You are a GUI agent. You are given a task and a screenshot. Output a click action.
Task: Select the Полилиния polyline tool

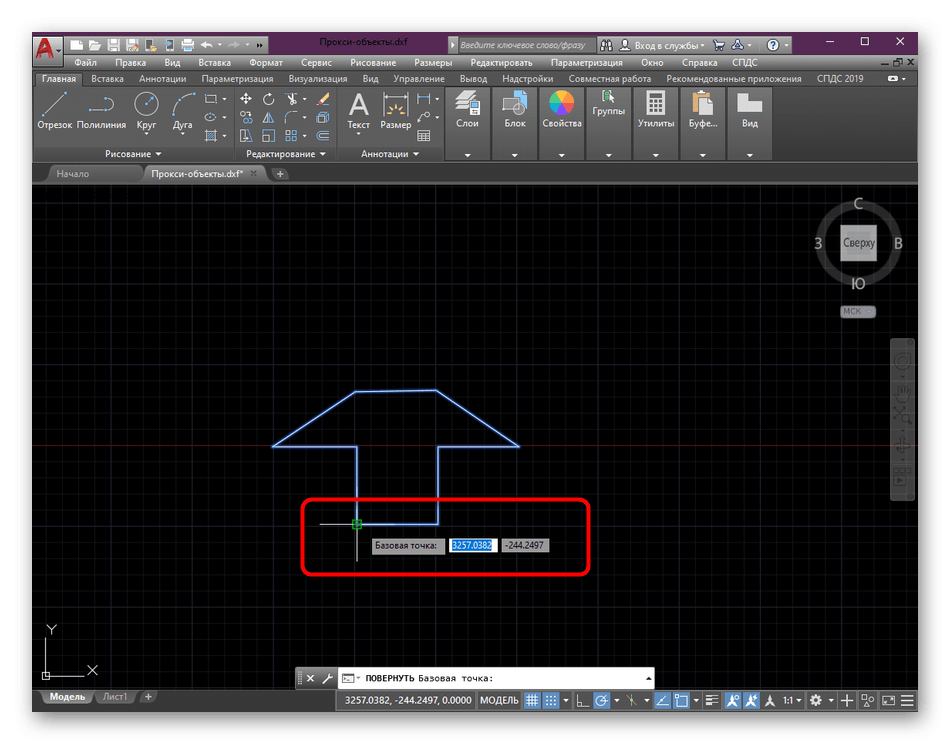click(x=101, y=110)
